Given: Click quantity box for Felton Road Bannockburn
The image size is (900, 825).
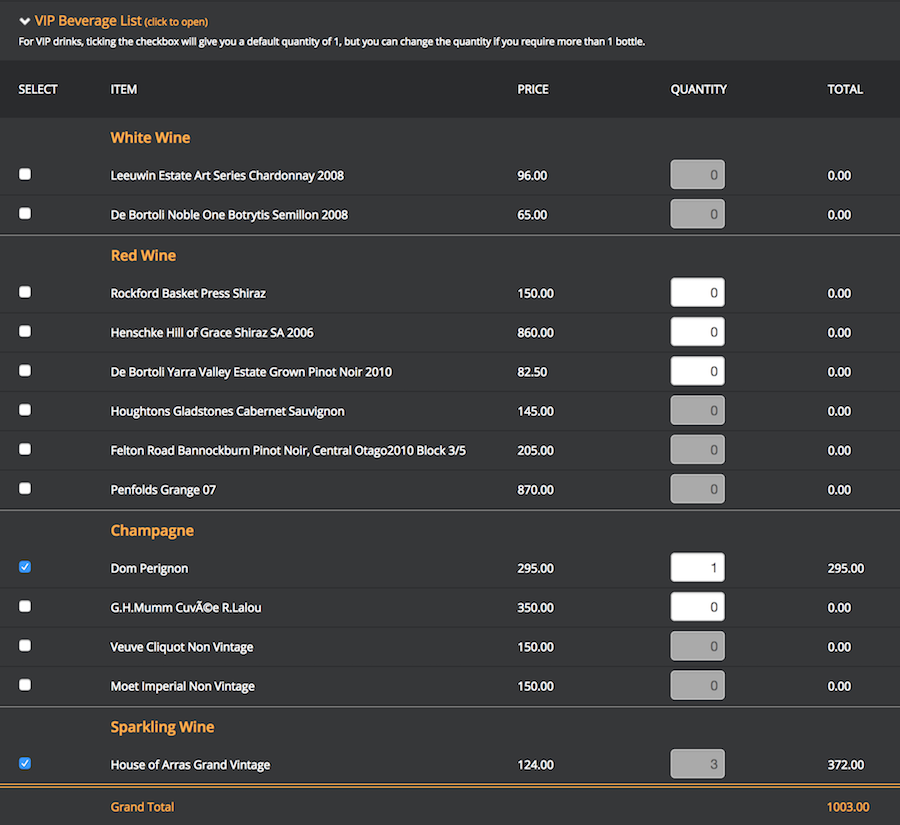Looking at the screenshot, I should point(697,450).
